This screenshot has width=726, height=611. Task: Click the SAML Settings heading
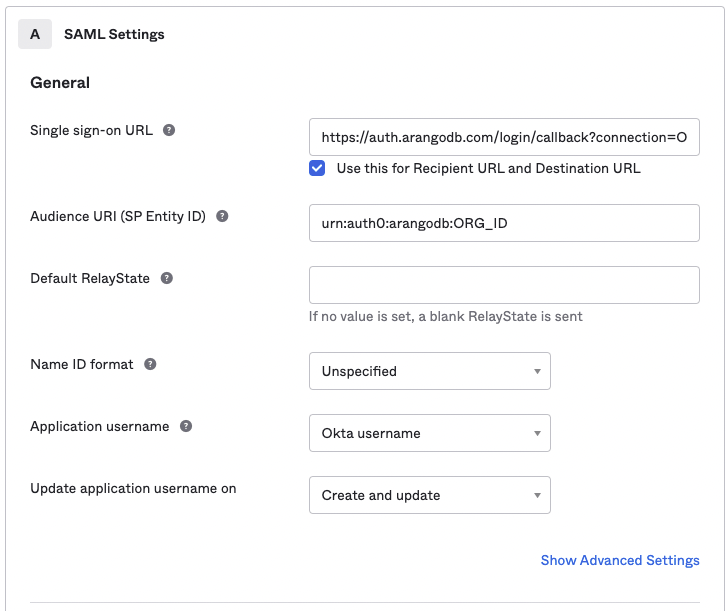[x=114, y=34]
